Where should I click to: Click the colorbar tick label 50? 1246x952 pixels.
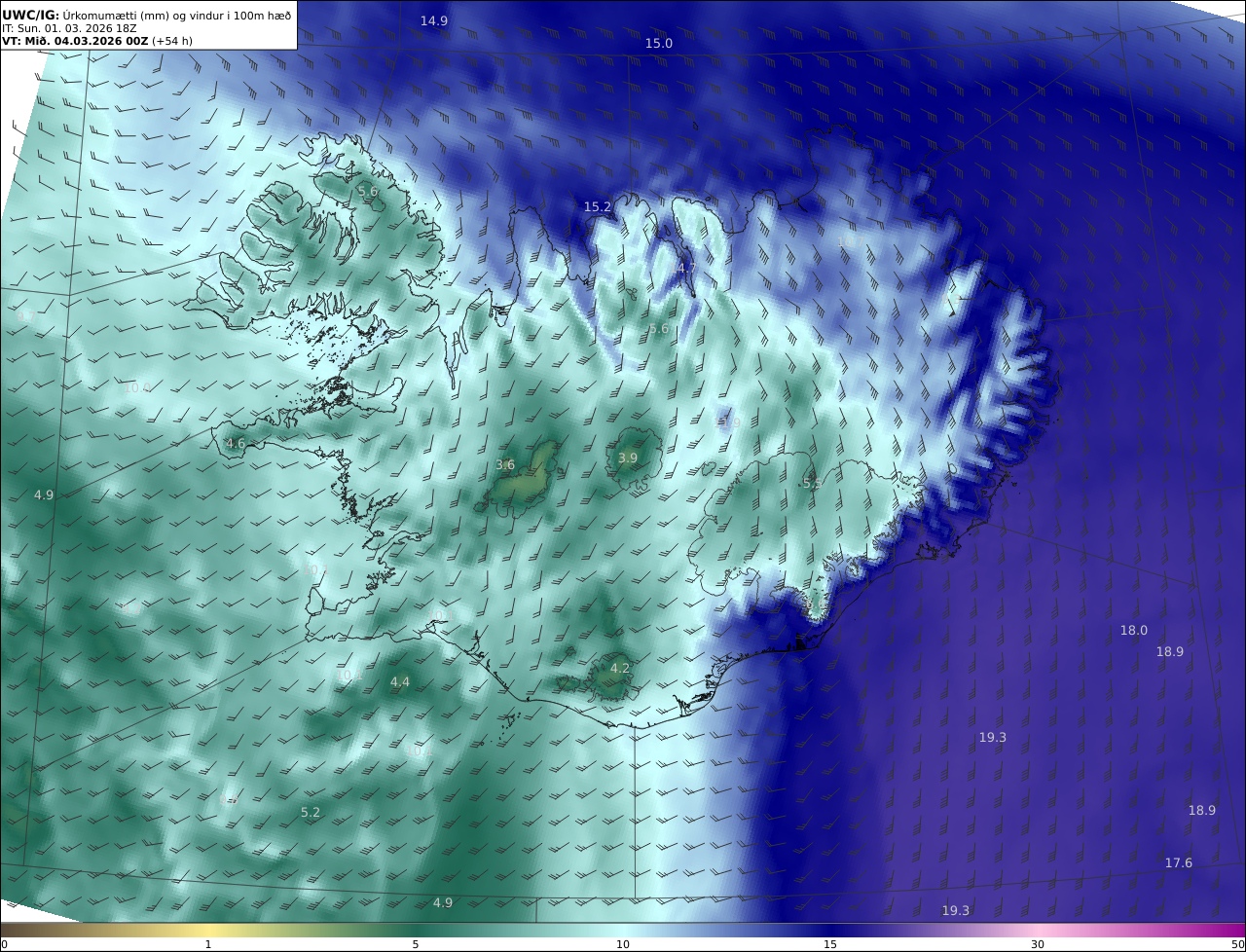point(1237,944)
